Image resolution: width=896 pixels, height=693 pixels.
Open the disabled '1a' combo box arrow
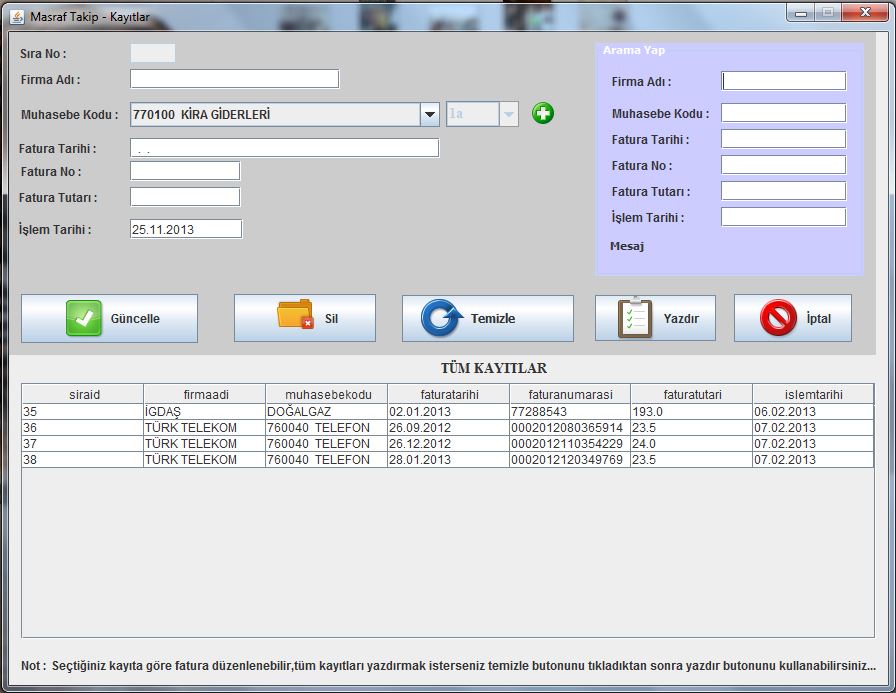pyautogui.click(x=509, y=114)
